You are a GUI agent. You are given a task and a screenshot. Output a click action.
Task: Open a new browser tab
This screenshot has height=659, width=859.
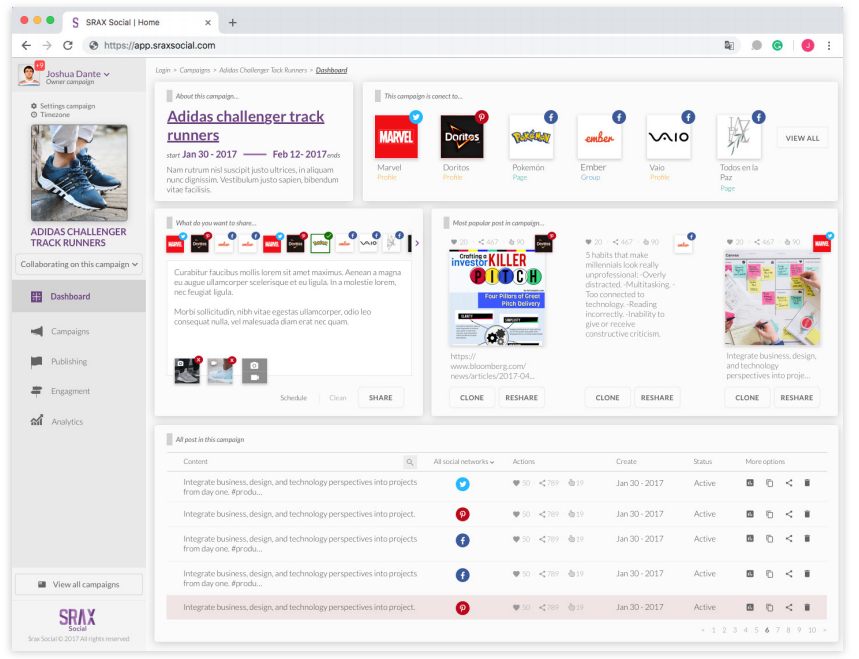point(232,22)
